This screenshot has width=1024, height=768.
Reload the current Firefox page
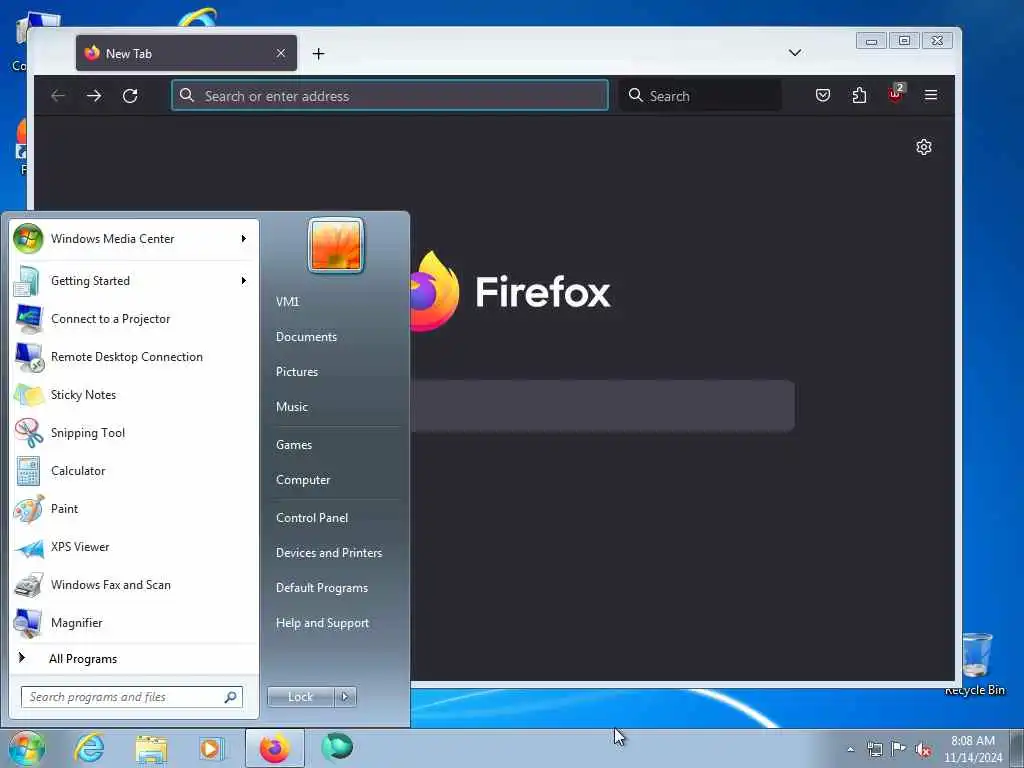point(130,96)
